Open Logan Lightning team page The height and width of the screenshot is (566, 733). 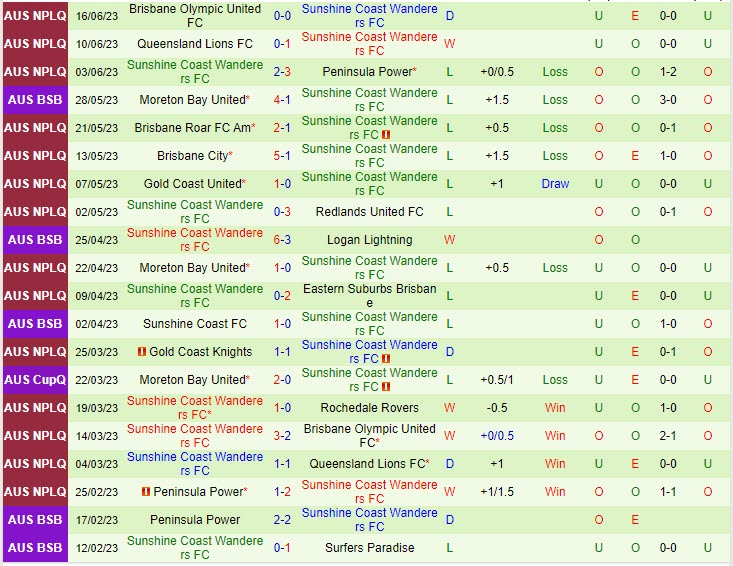[x=369, y=240]
